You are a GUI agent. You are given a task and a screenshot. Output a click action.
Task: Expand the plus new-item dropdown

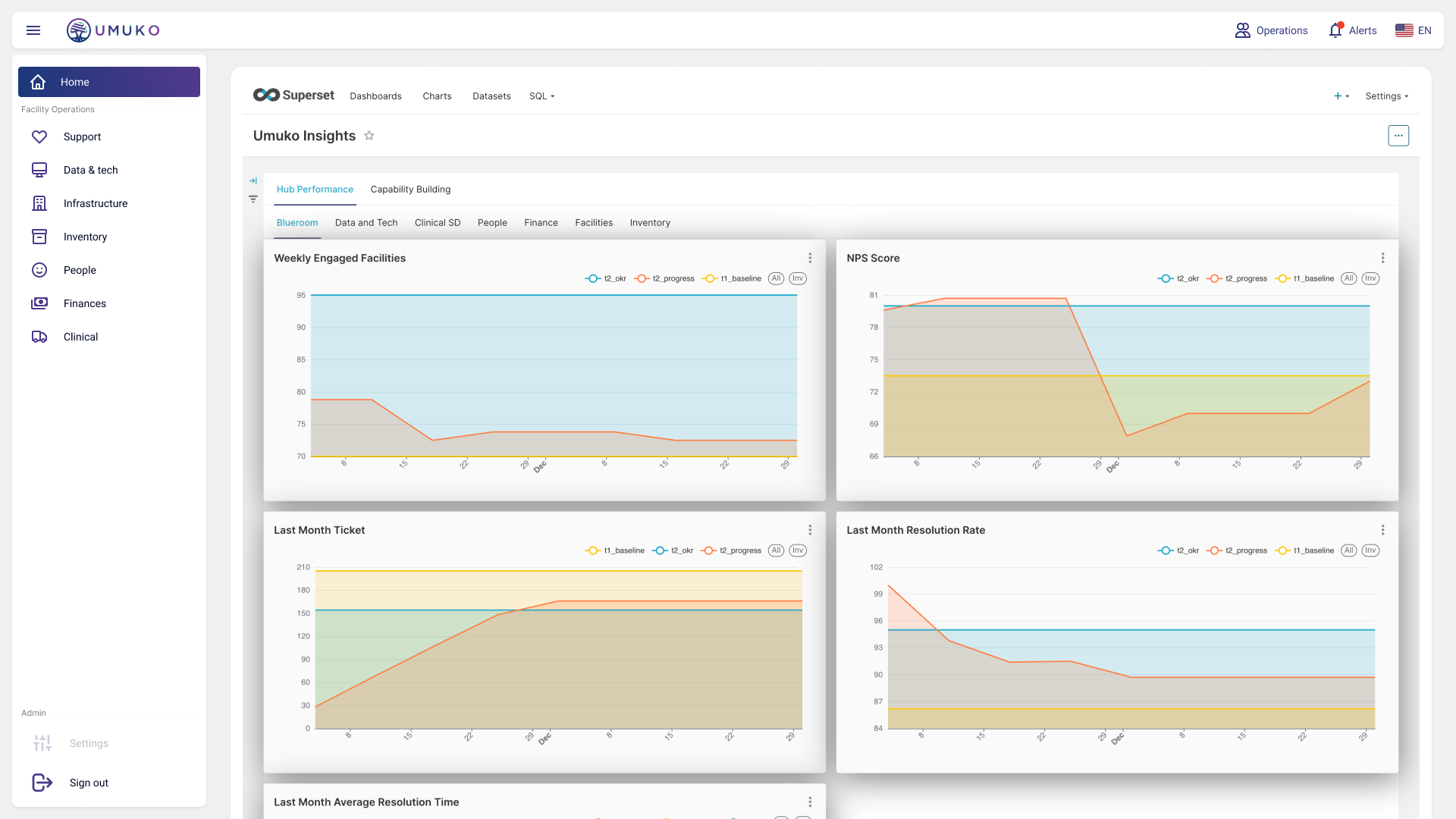click(x=1341, y=96)
